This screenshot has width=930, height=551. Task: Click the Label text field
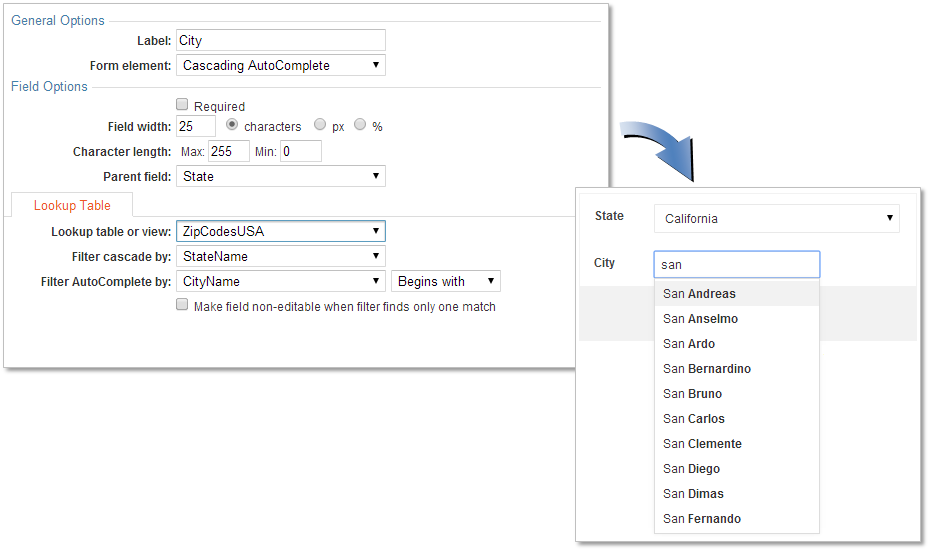[x=281, y=40]
